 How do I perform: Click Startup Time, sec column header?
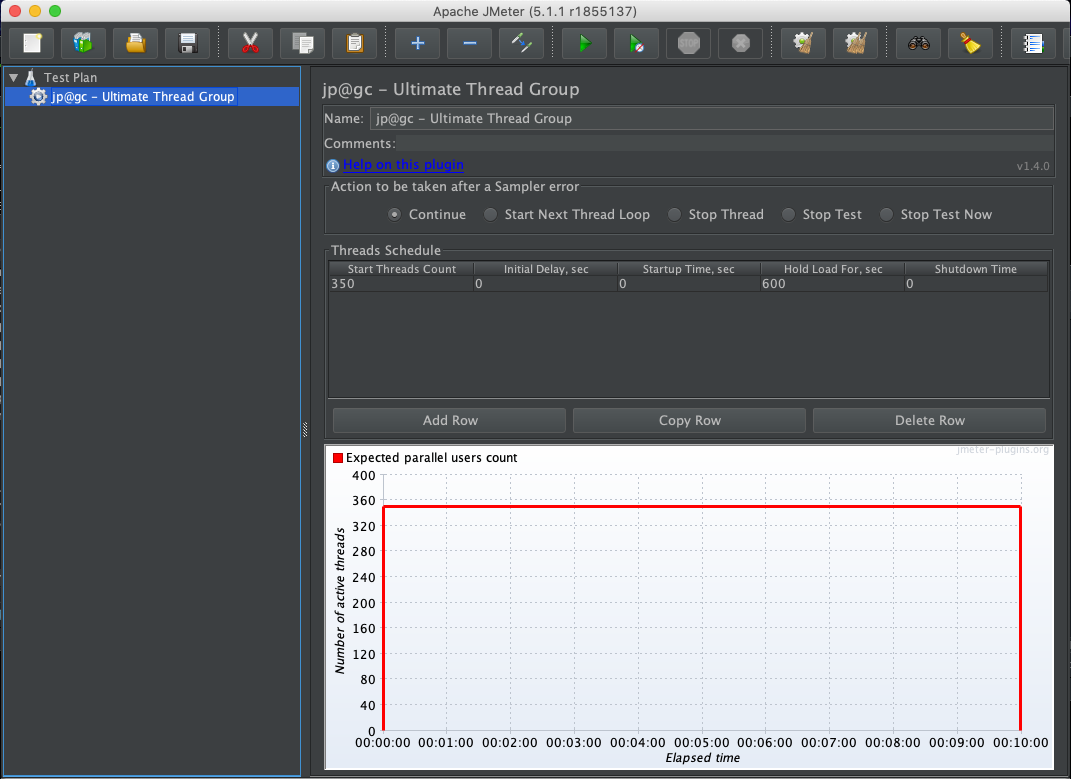point(688,269)
